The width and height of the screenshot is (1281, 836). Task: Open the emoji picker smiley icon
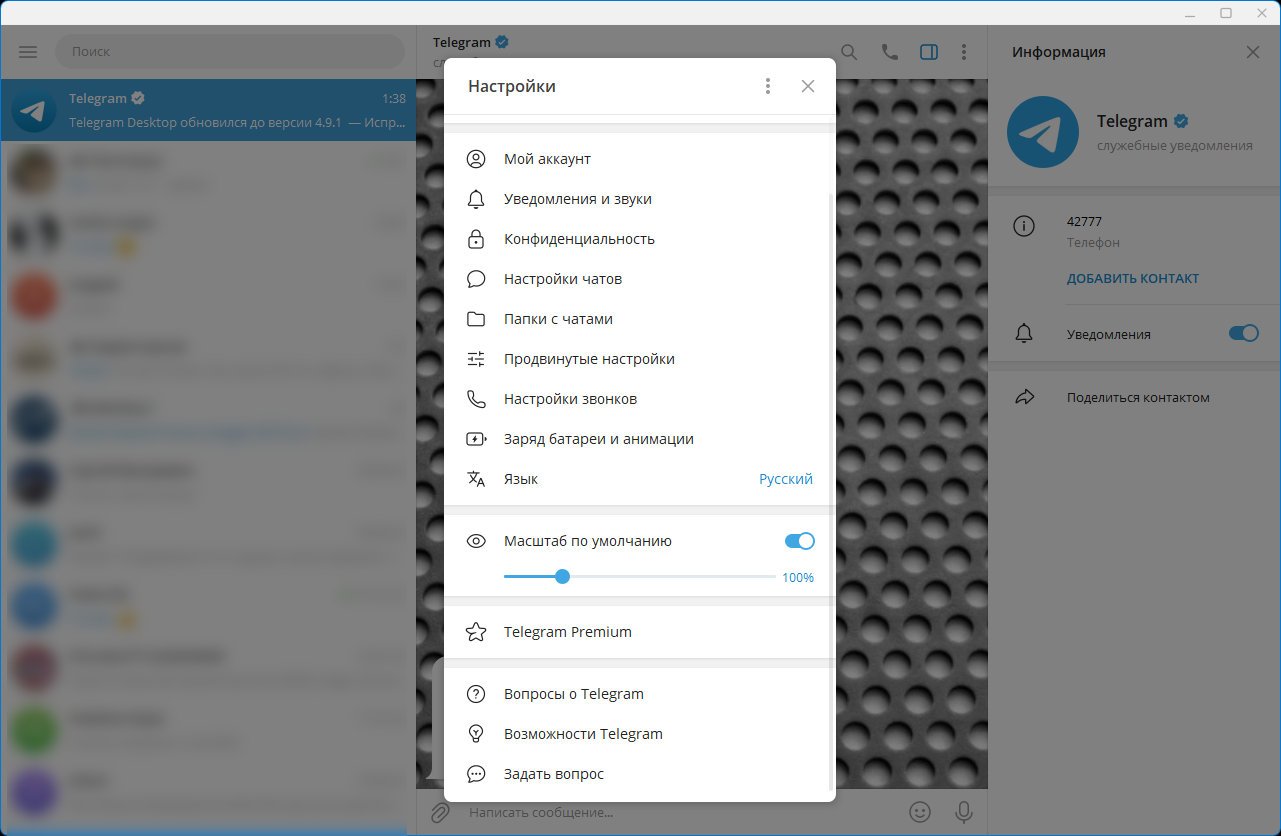pyautogui.click(x=920, y=812)
